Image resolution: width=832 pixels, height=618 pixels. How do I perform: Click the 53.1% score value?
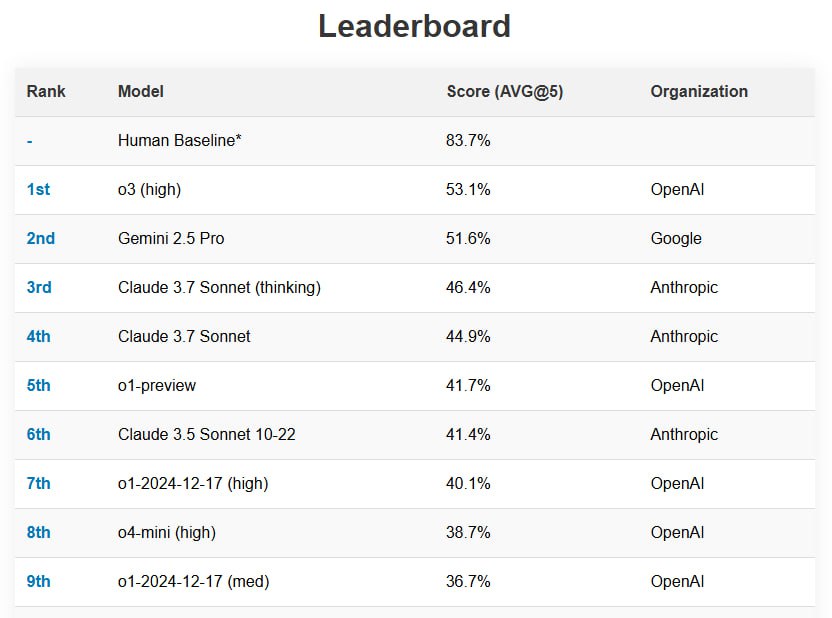[468, 189]
